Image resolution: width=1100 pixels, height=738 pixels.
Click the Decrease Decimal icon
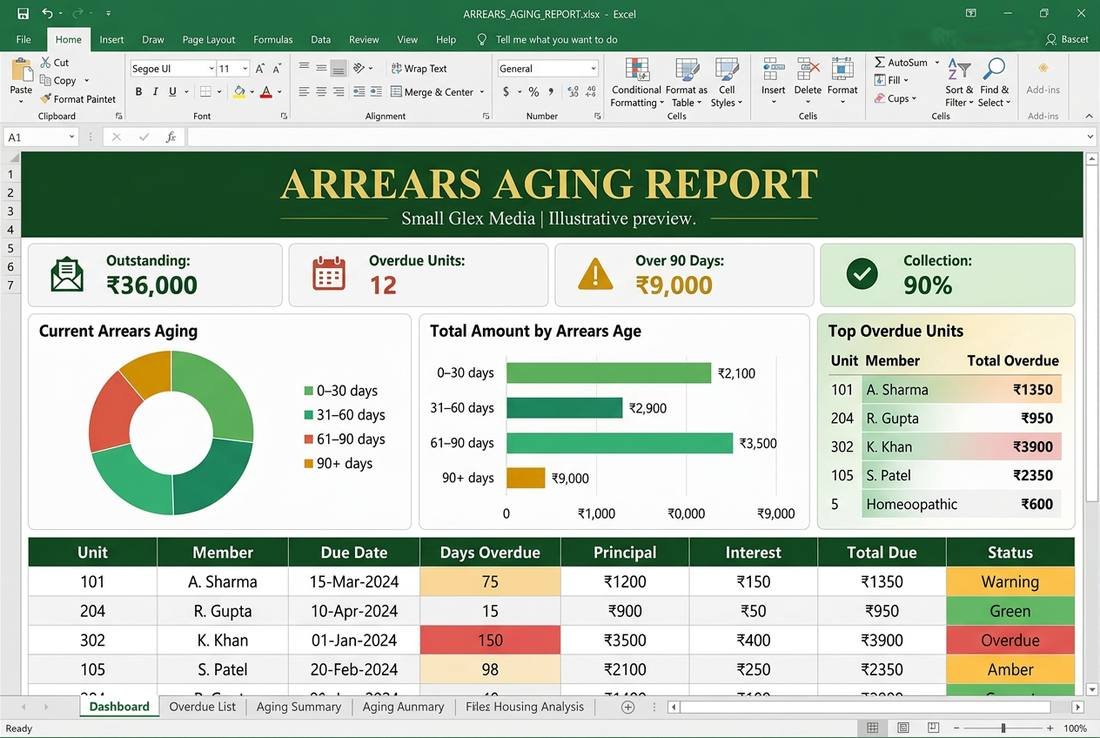coord(591,91)
